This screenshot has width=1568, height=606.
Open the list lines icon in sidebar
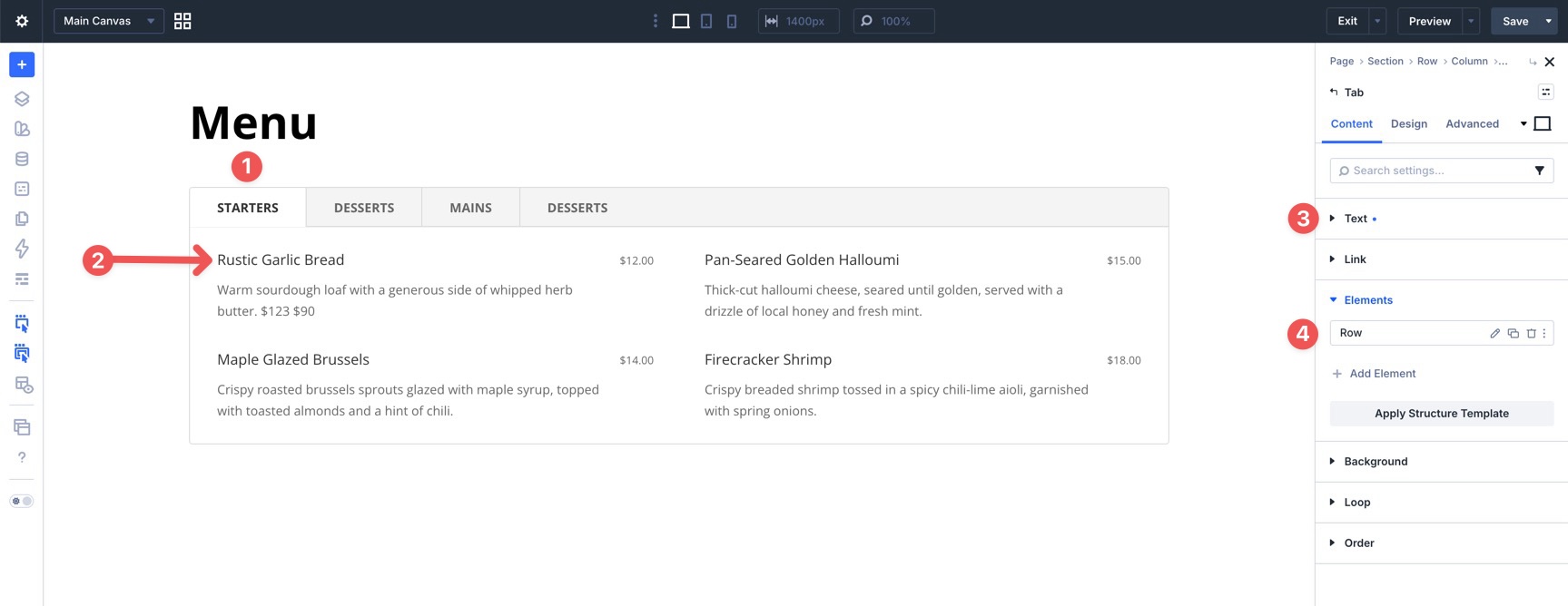(22, 279)
